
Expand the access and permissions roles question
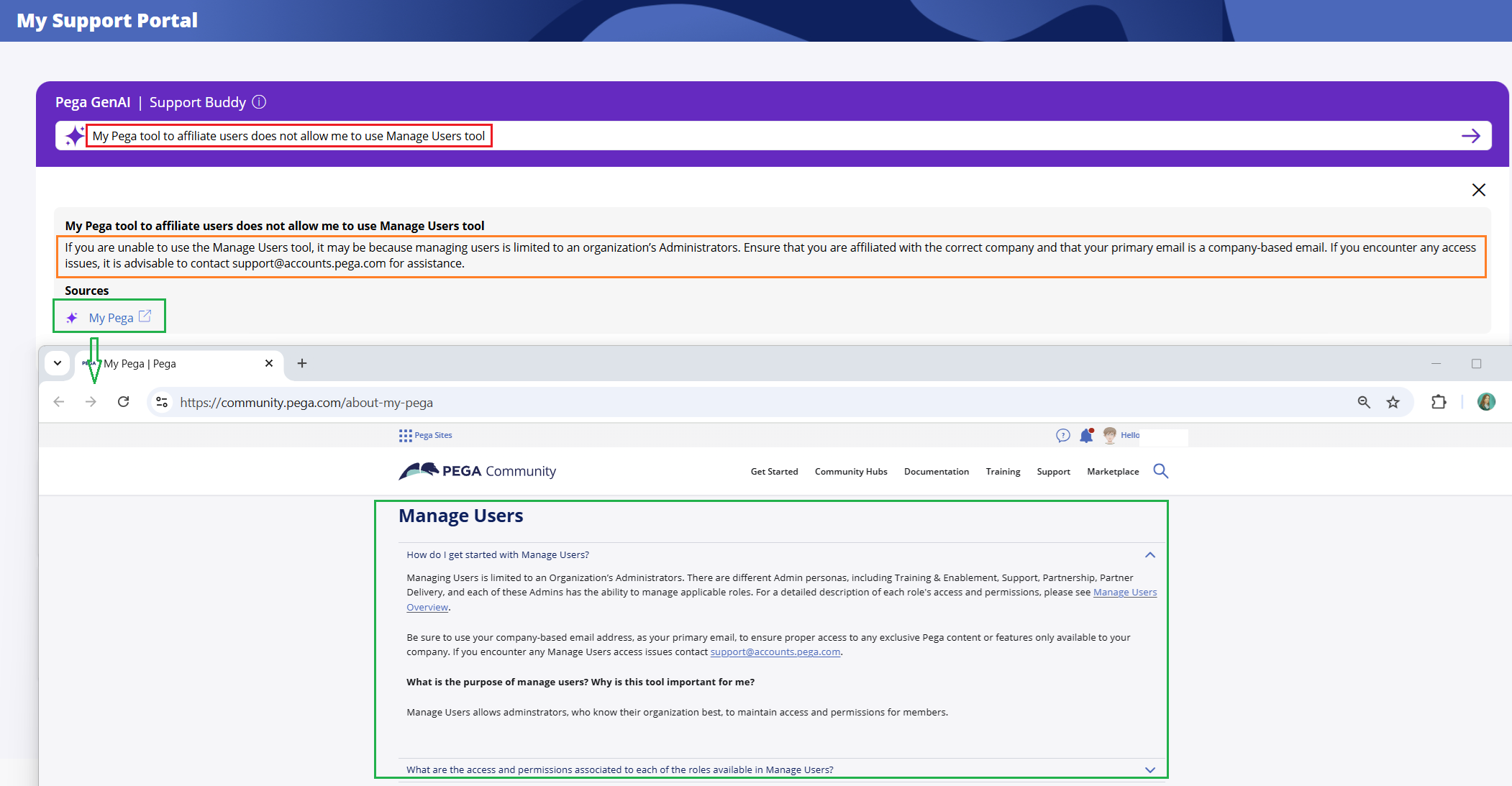(x=1149, y=769)
